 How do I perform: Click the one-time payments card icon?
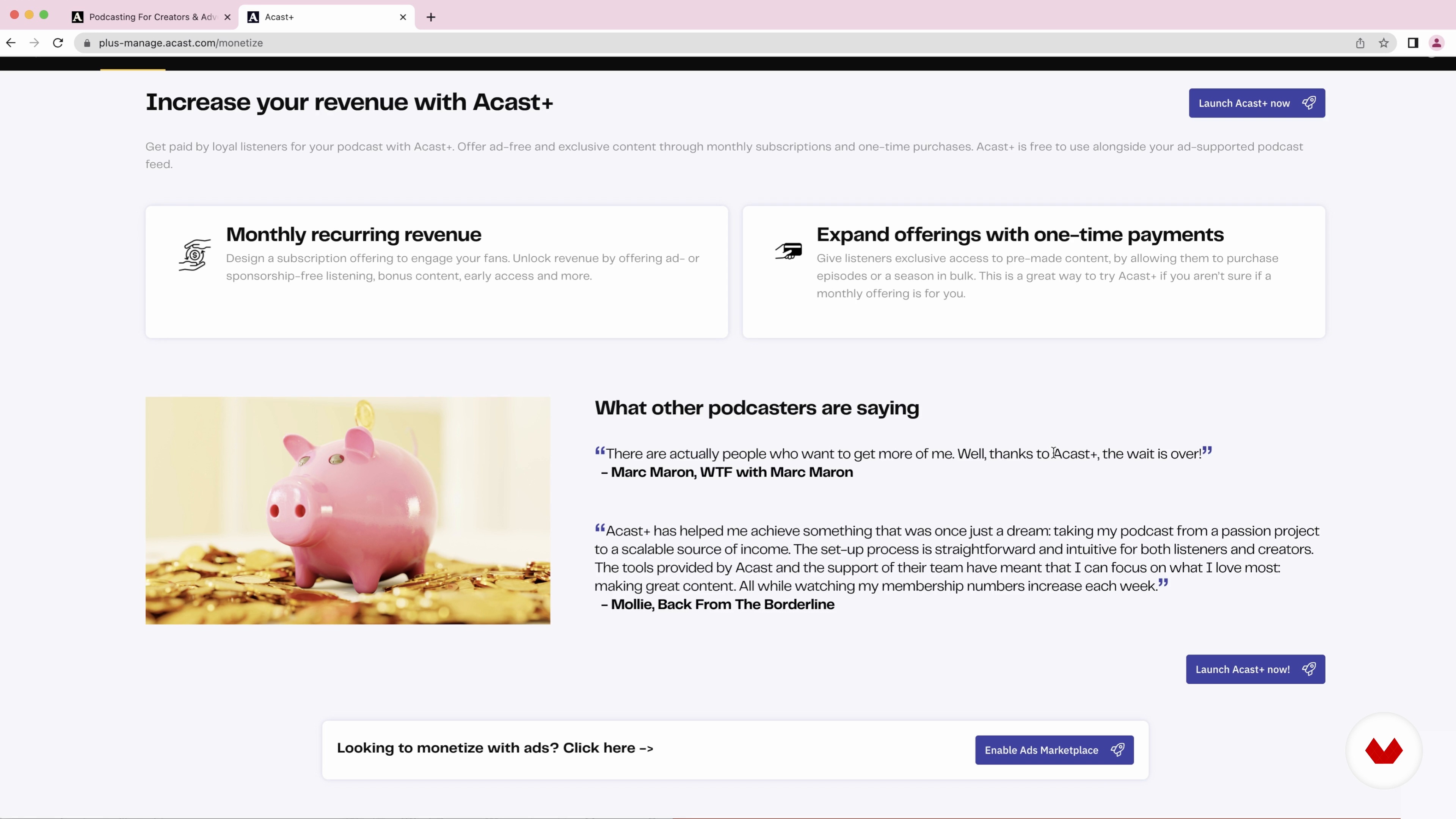pos(789,250)
